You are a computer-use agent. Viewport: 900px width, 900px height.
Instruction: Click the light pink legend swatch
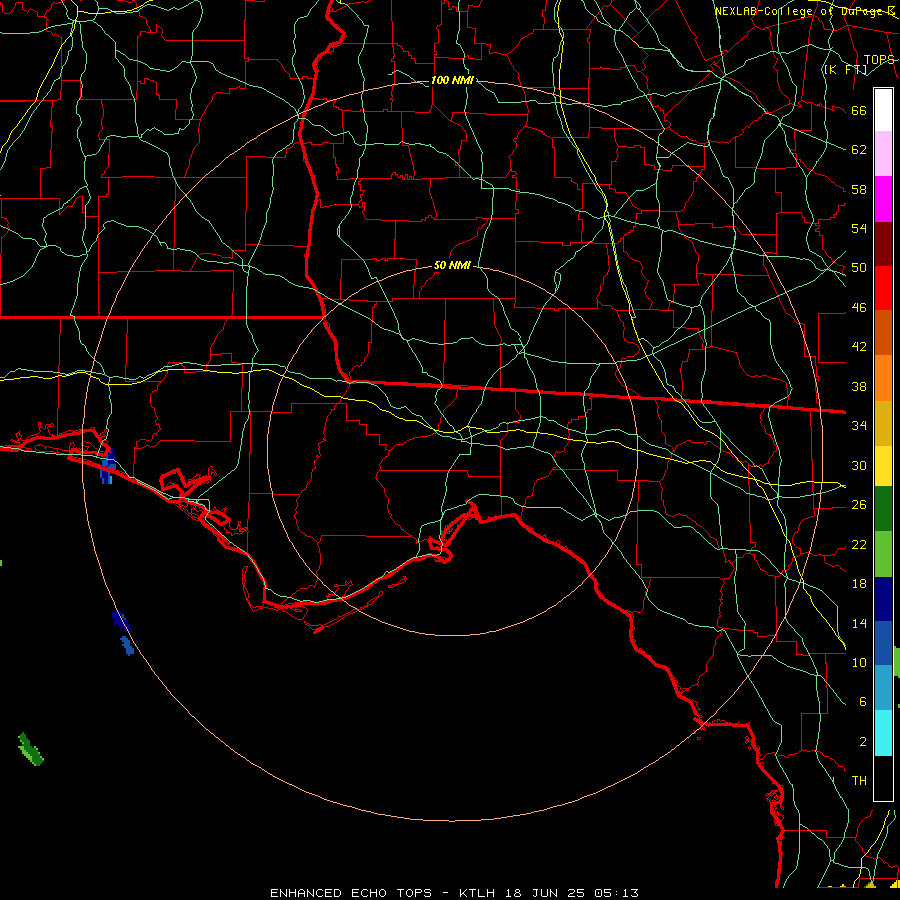coord(883,154)
